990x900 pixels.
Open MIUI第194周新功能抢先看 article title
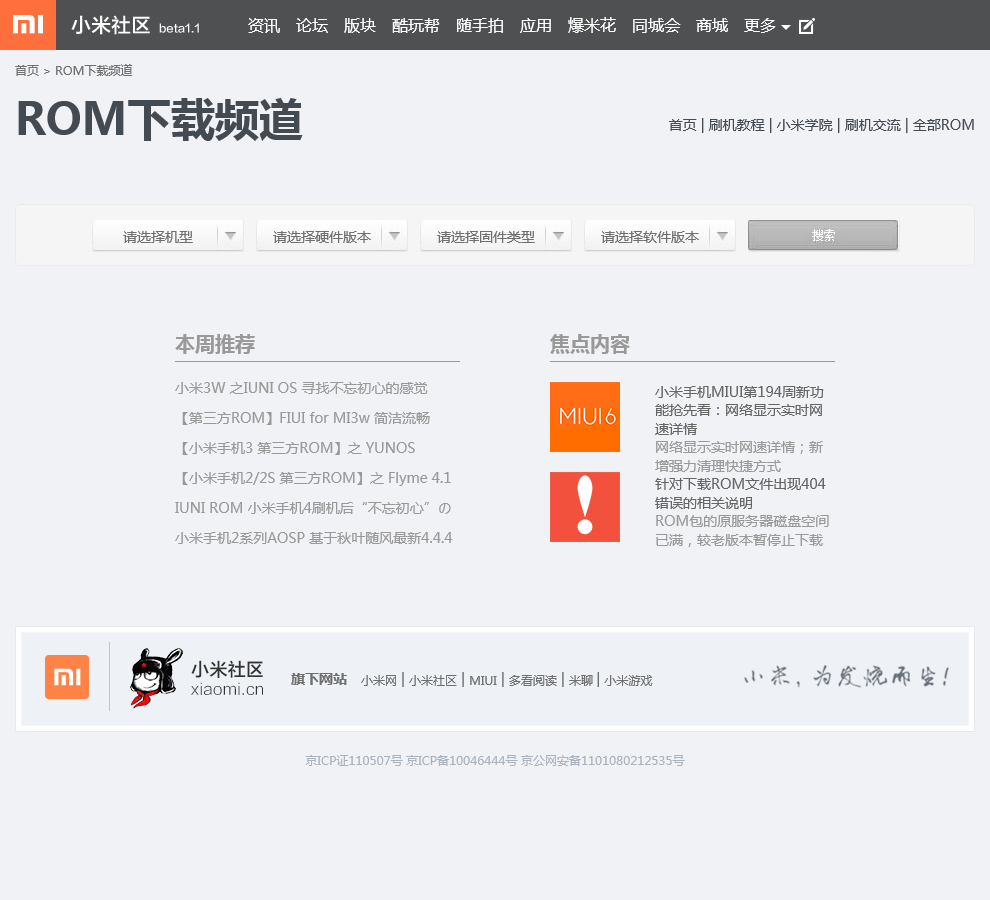739,411
